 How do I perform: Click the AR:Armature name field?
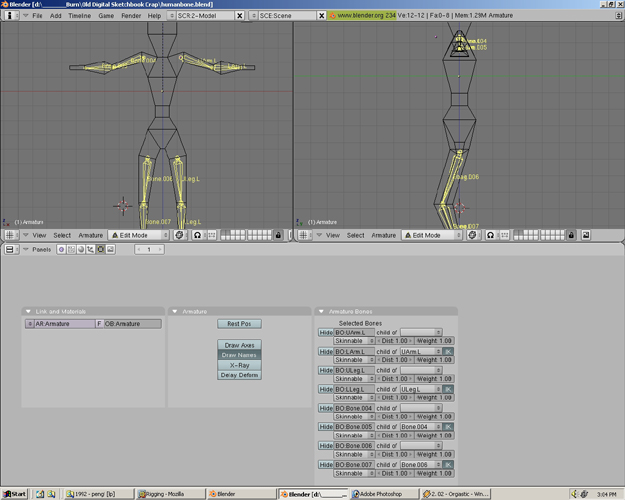pyautogui.click(x=65, y=324)
